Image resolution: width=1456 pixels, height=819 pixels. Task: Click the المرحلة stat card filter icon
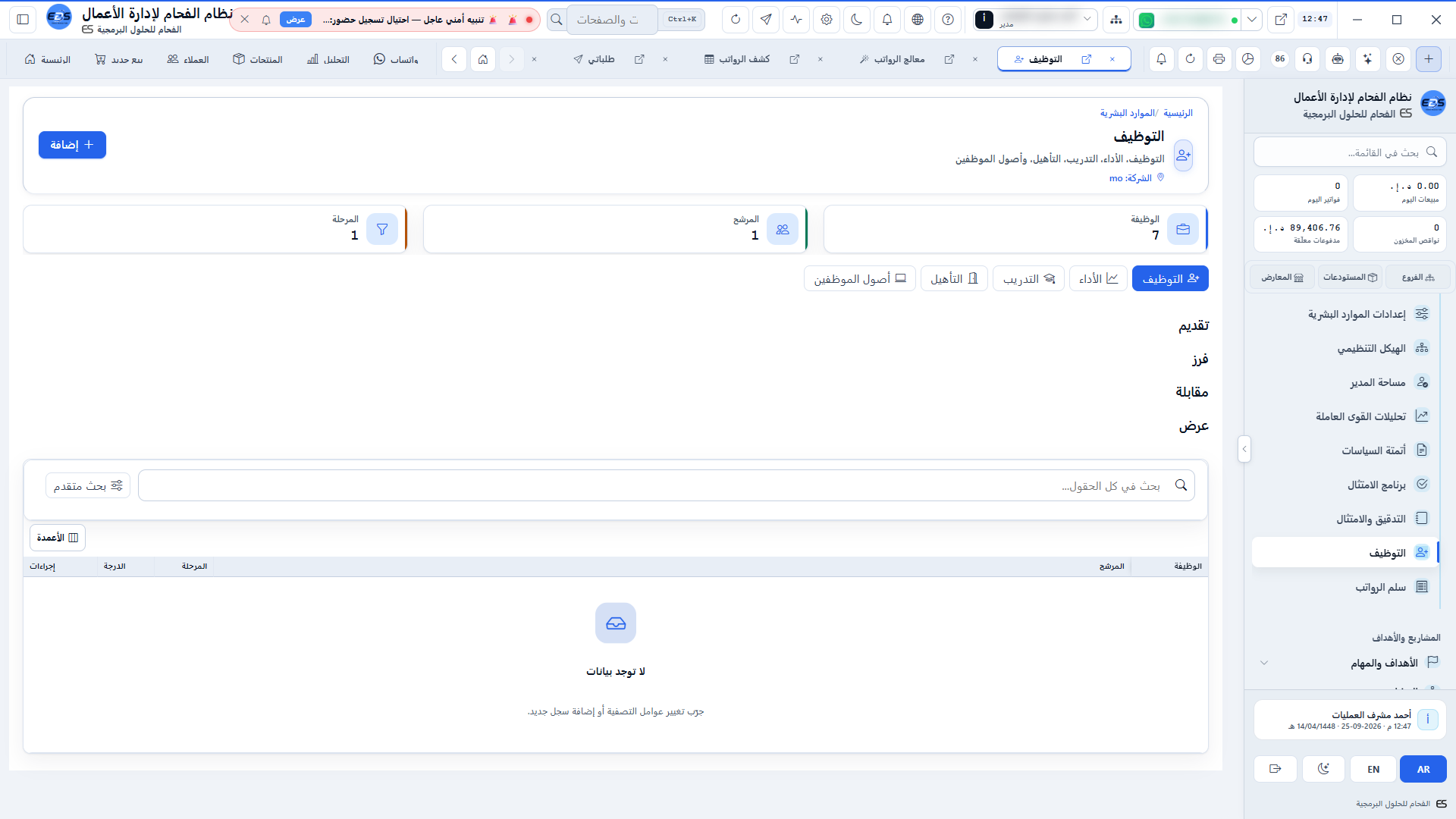(382, 229)
